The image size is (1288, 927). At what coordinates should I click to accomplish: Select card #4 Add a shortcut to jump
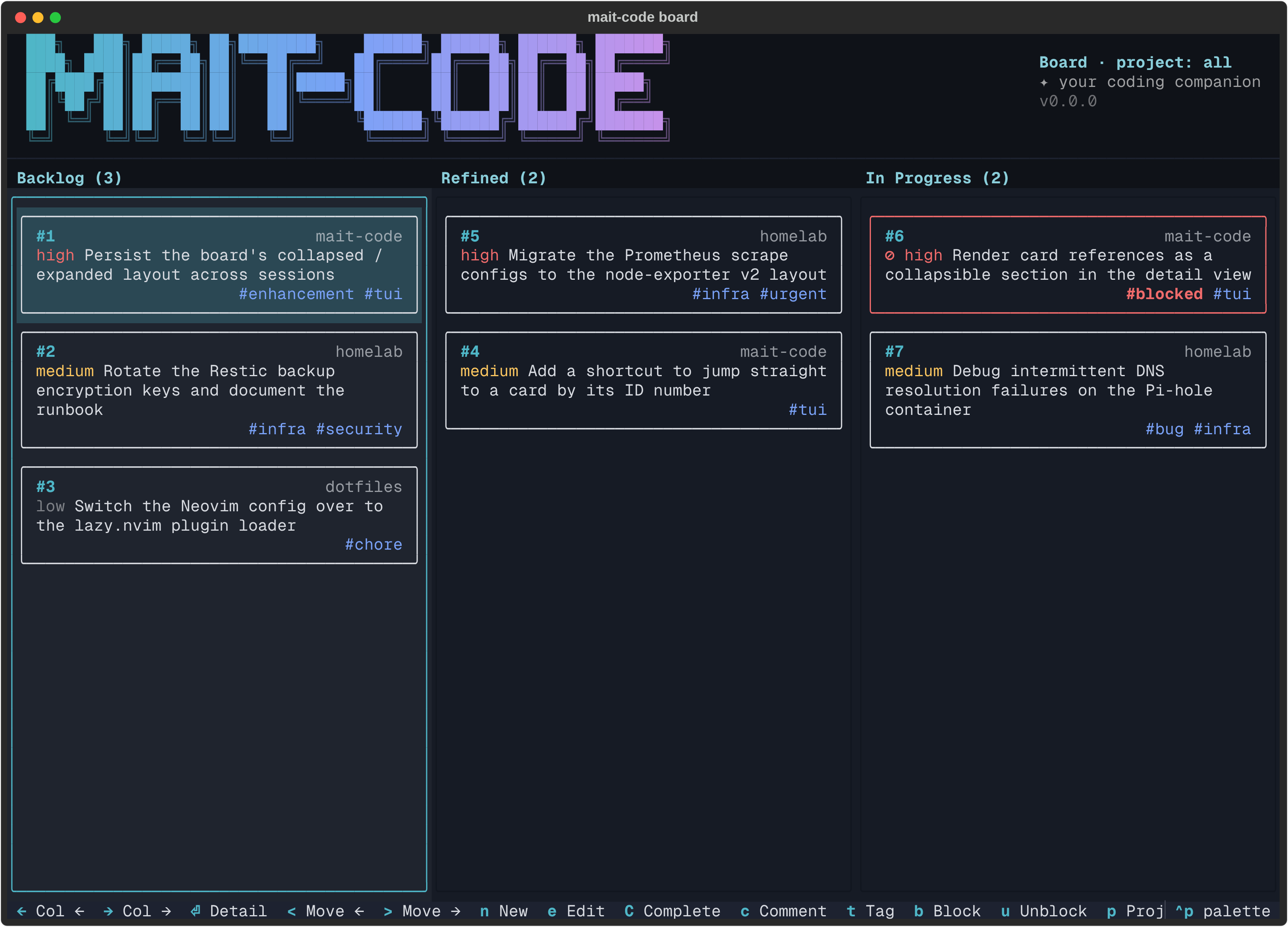644,381
